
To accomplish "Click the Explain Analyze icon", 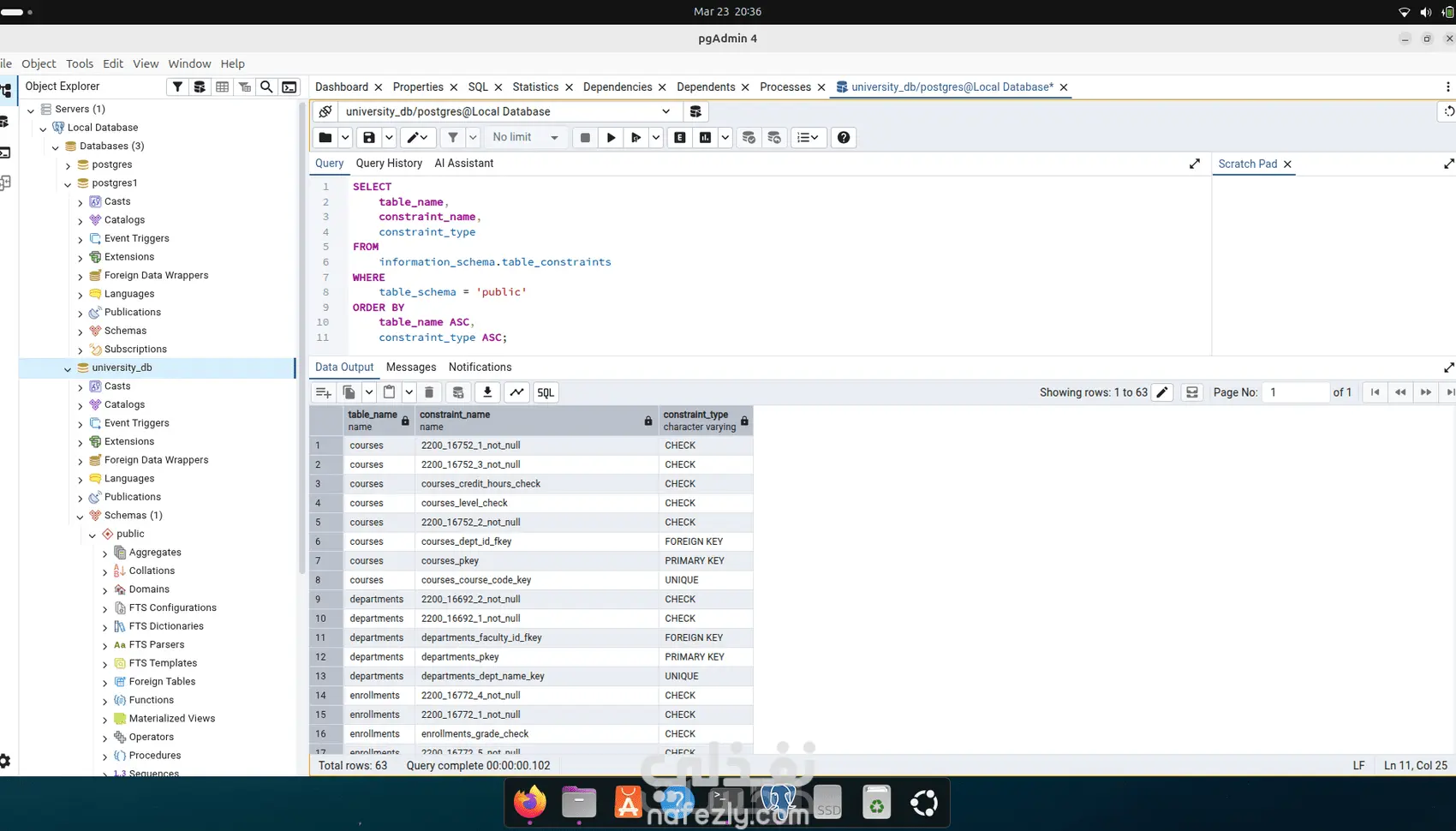I will pyautogui.click(x=705, y=138).
